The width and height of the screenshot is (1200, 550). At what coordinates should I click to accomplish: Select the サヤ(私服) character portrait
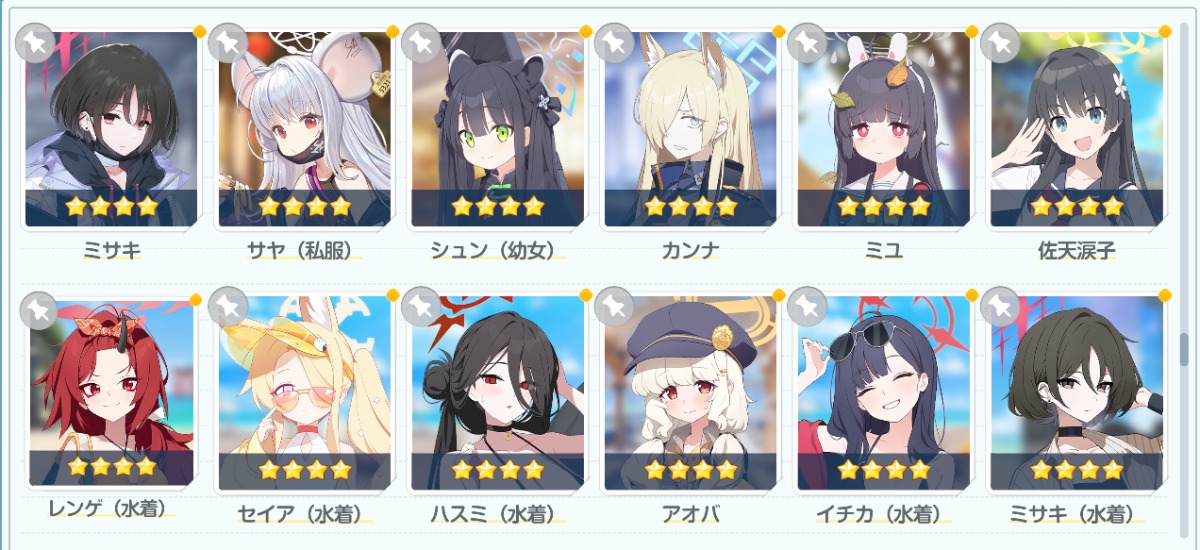tap(305, 129)
